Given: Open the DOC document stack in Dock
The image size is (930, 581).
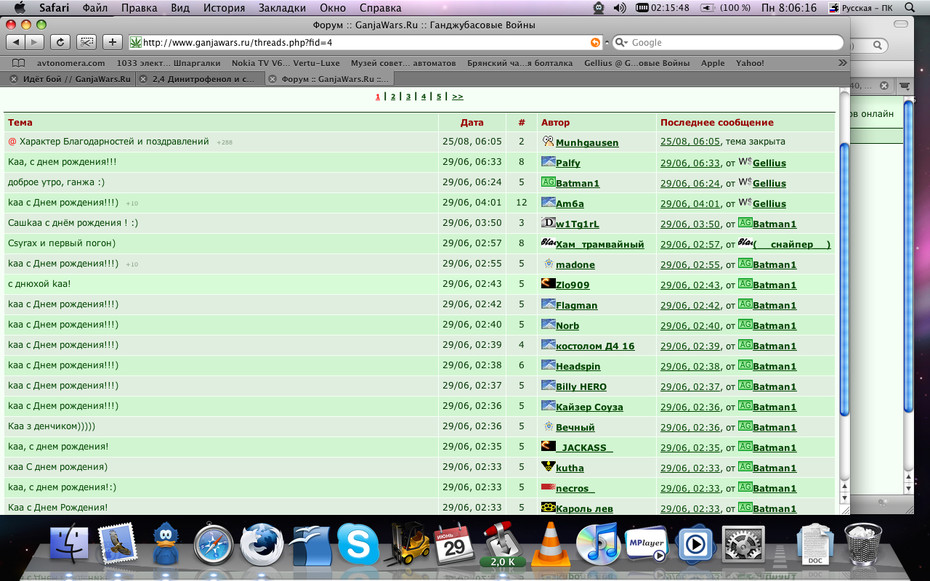Looking at the screenshot, I should click(x=815, y=544).
